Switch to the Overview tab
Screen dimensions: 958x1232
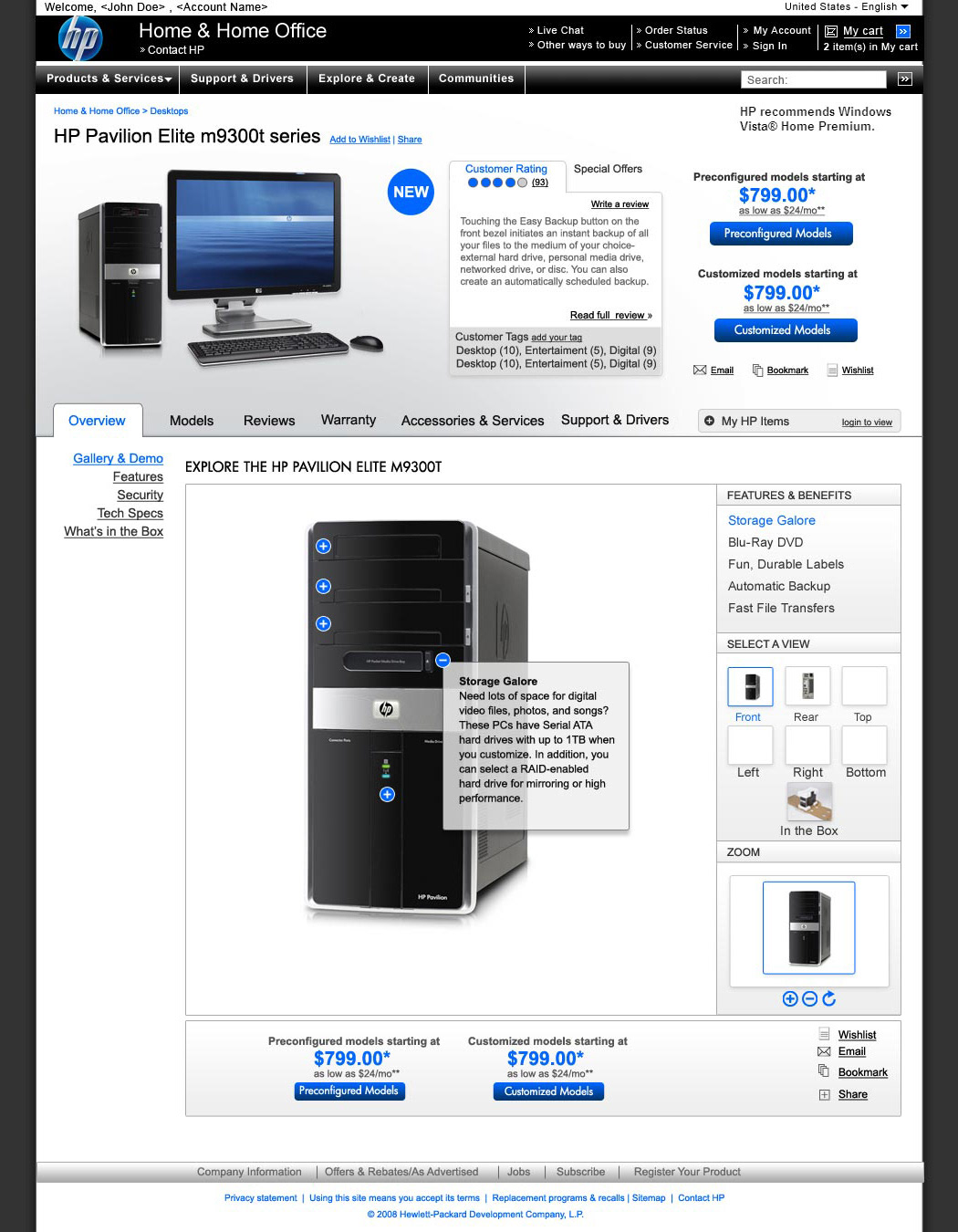(98, 421)
